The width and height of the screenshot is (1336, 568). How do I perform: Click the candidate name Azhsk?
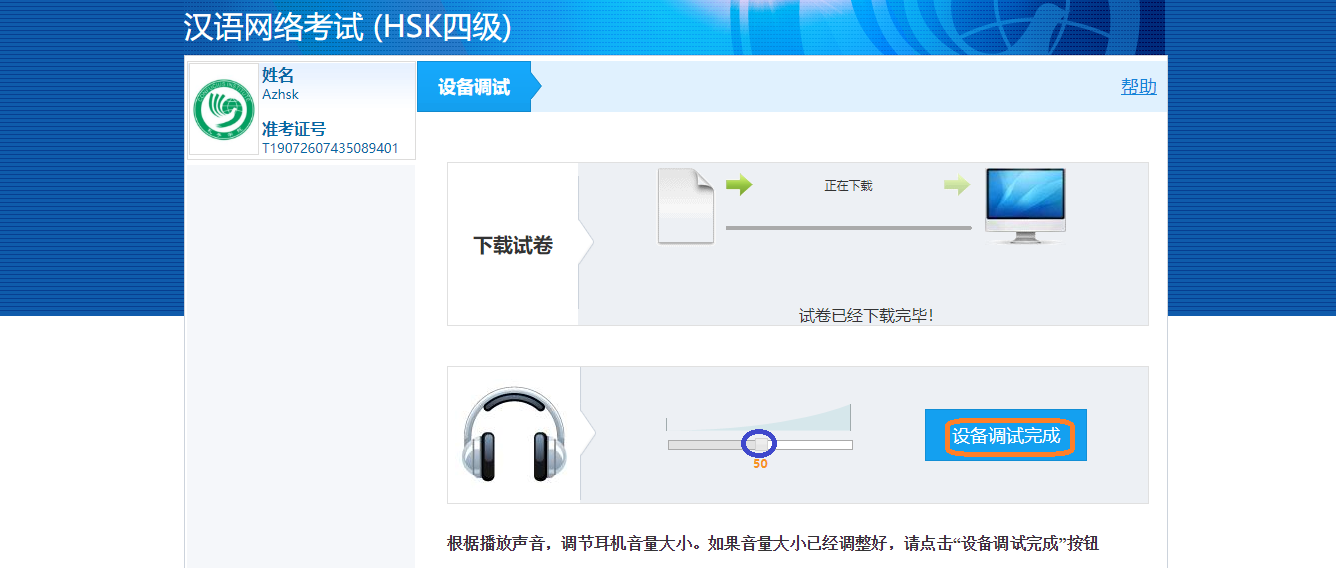coord(280,95)
